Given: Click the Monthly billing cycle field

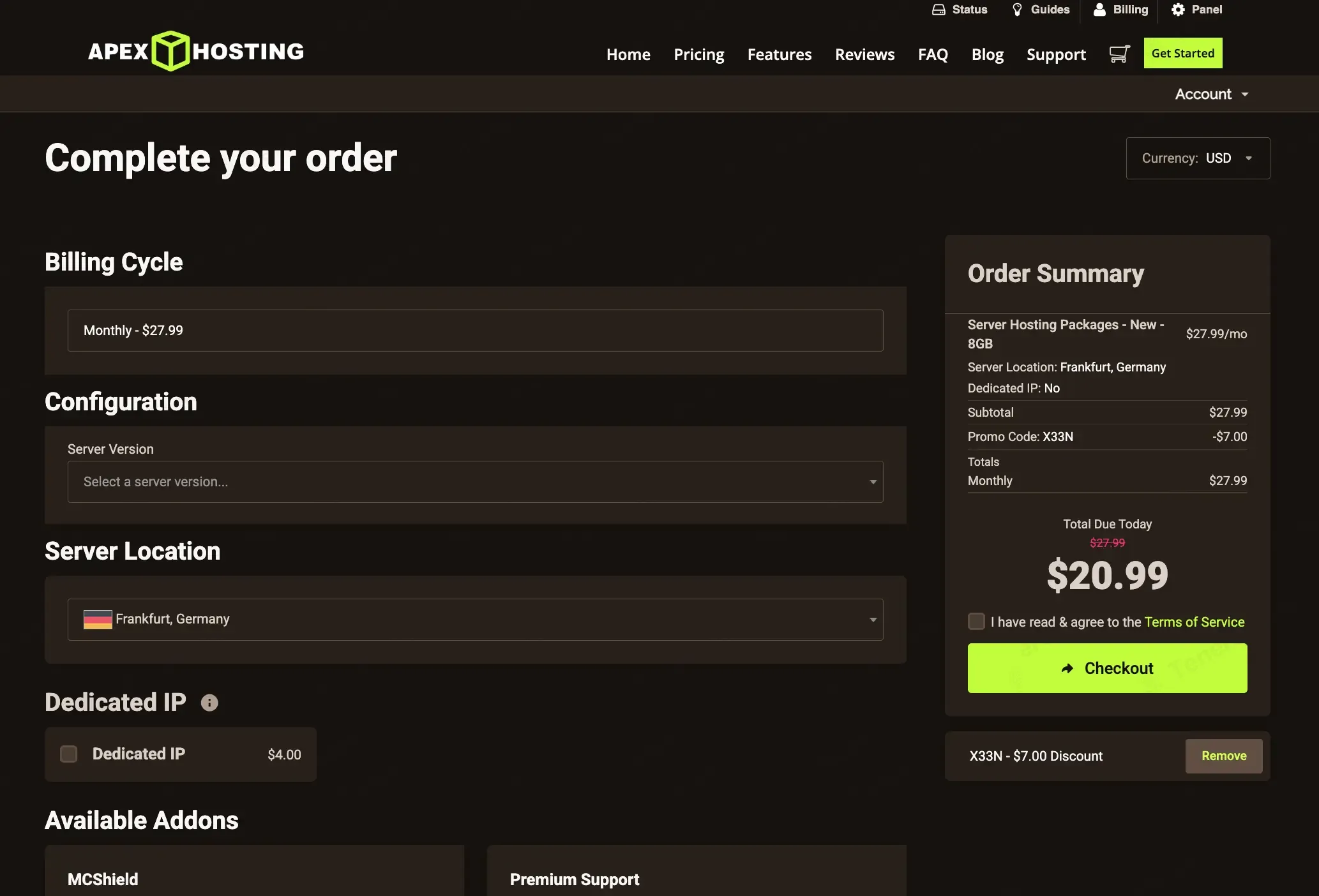Looking at the screenshot, I should (x=475, y=331).
